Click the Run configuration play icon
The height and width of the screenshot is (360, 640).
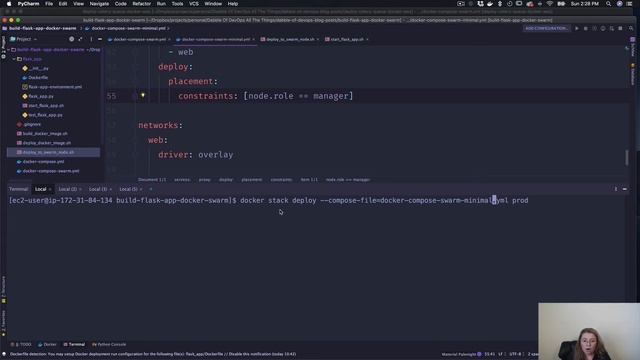[577, 29]
